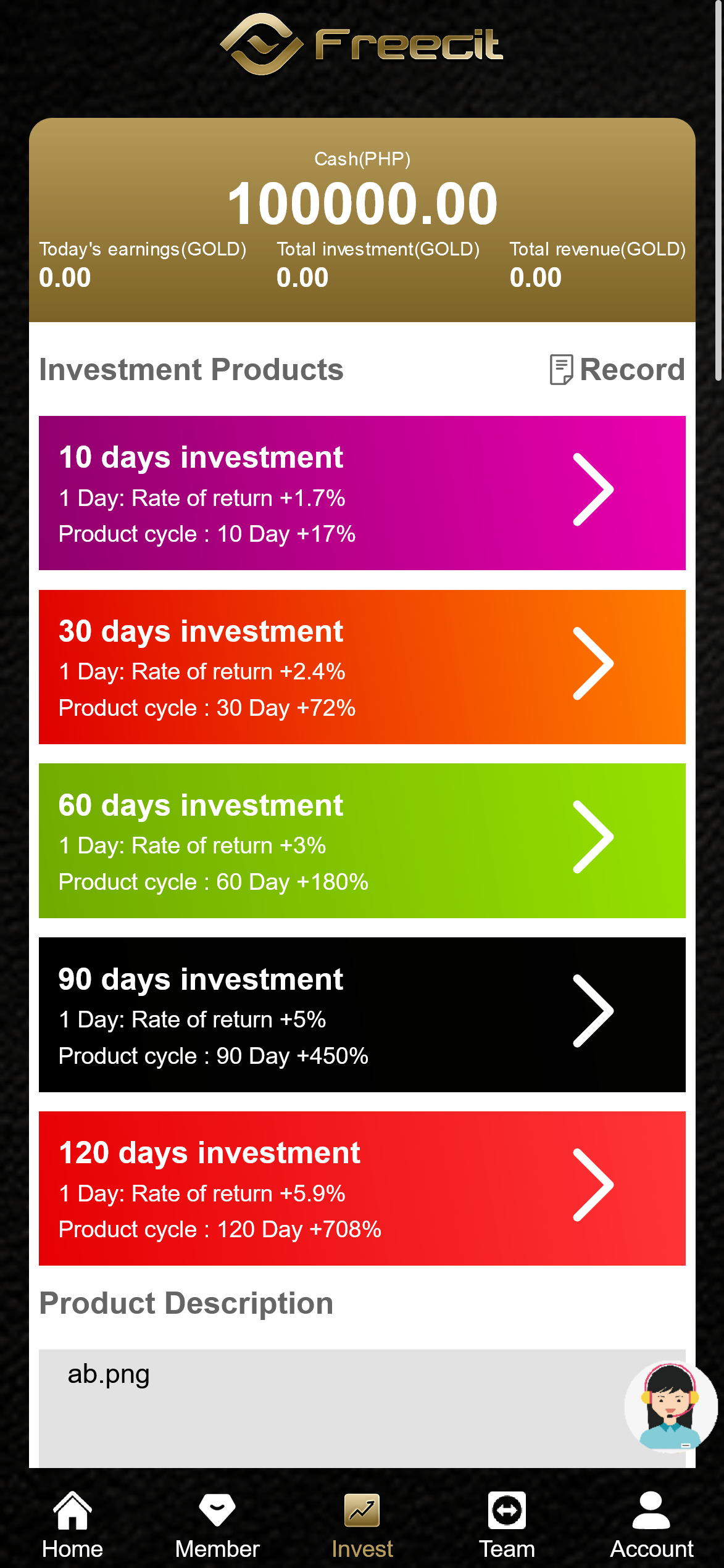The image size is (724, 1568).
Task: Expand the 30 days investment chevron
Action: click(x=593, y=663)
